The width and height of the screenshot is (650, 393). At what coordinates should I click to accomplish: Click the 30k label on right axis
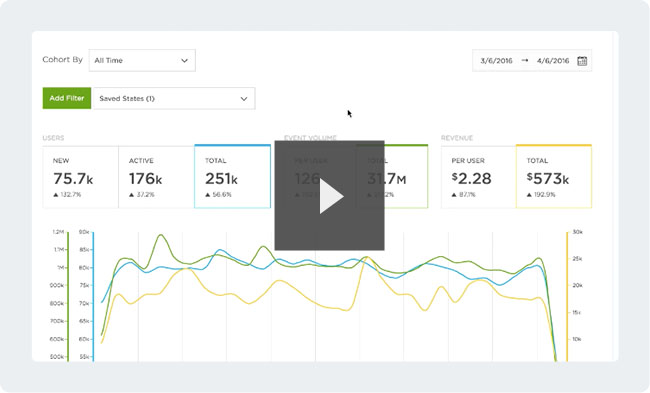[577, 232]
